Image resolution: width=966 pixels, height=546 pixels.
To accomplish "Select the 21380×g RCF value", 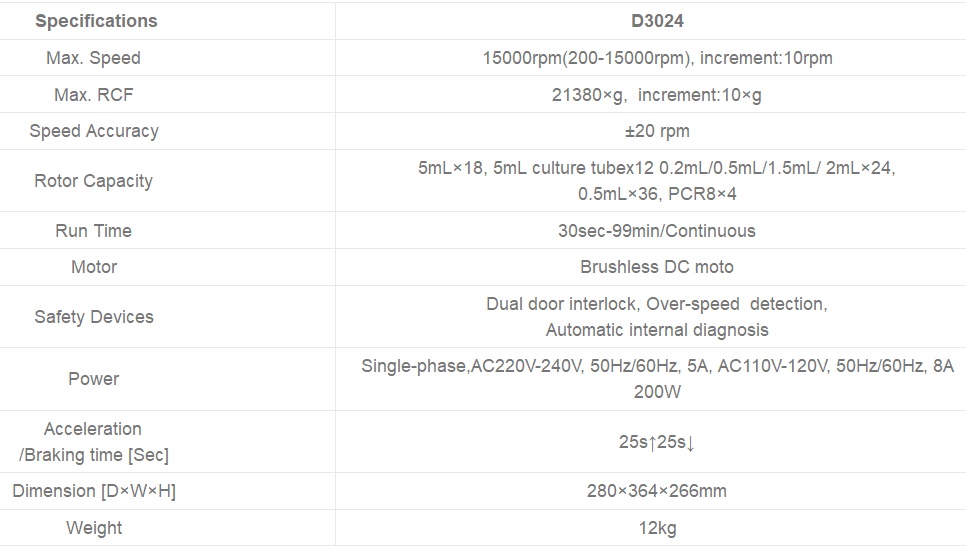I will coord(657,95).
